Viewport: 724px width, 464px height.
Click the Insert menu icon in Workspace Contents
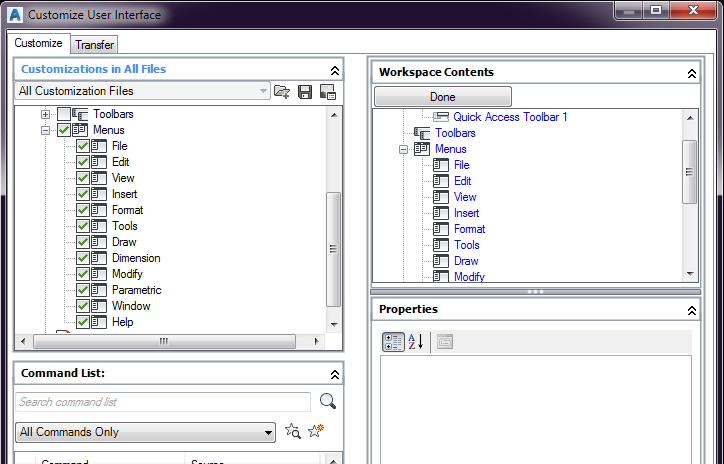pos(441,213)
